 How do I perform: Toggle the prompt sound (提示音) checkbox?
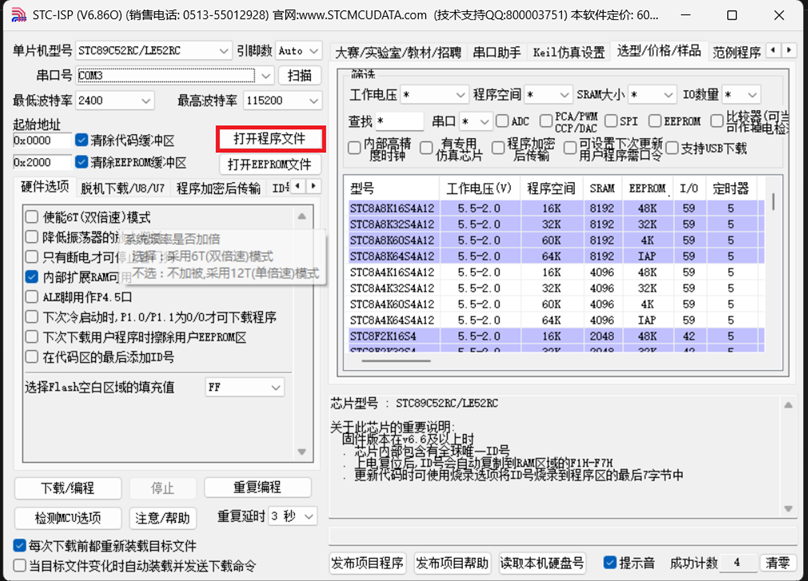609,562
